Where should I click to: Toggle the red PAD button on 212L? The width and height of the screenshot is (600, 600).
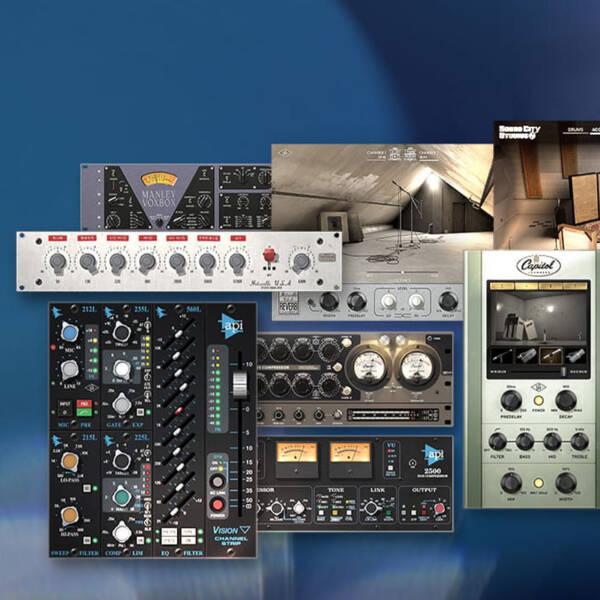[84, 404]
